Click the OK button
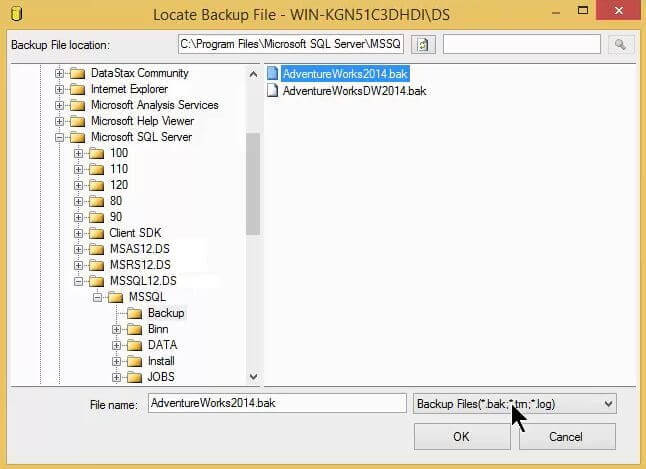Screen dimensions: 646x469 click(462, 437)
